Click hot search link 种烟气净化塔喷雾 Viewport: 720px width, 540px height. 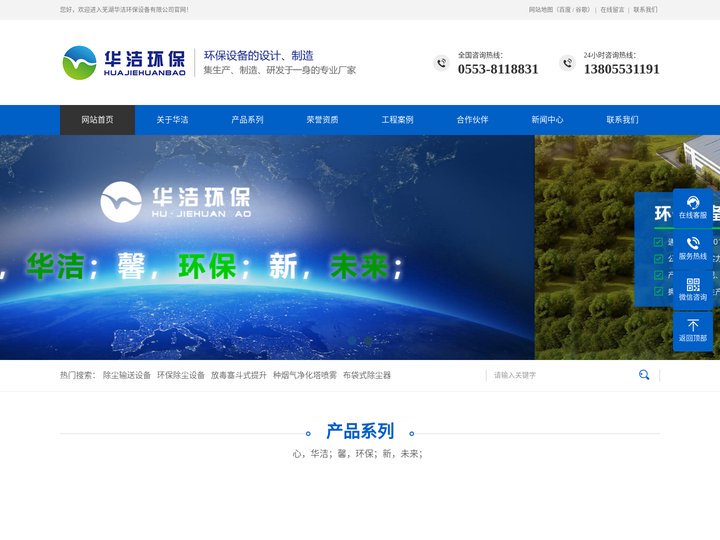(x=305, y=375)
